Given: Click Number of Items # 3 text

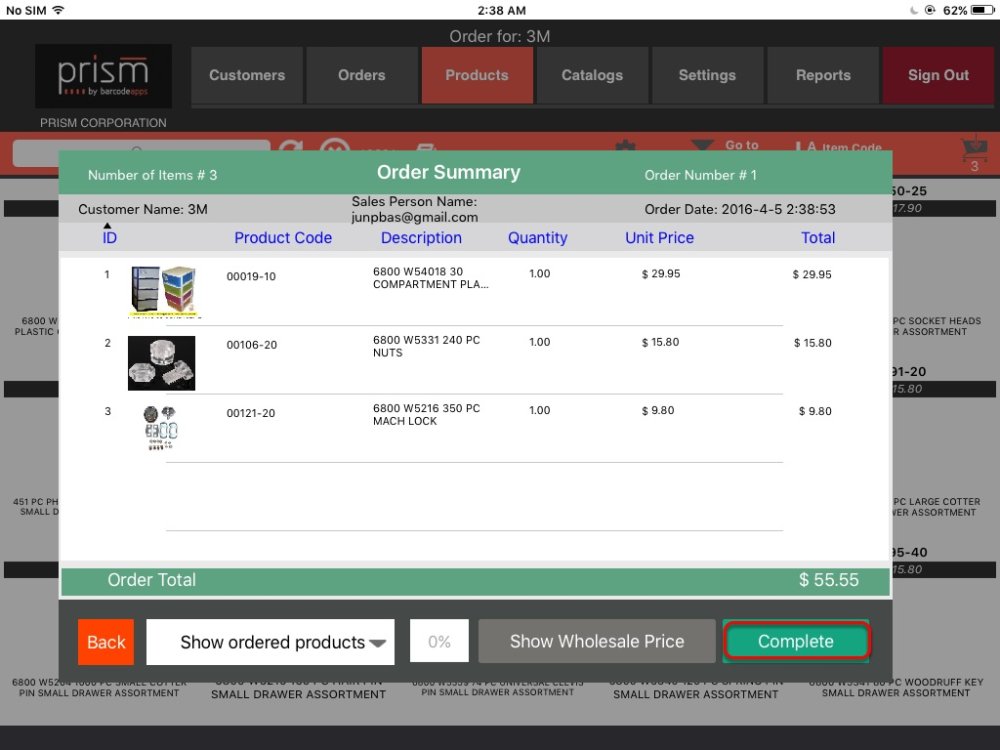Looking at the screenshot, I should click(152, 175).
